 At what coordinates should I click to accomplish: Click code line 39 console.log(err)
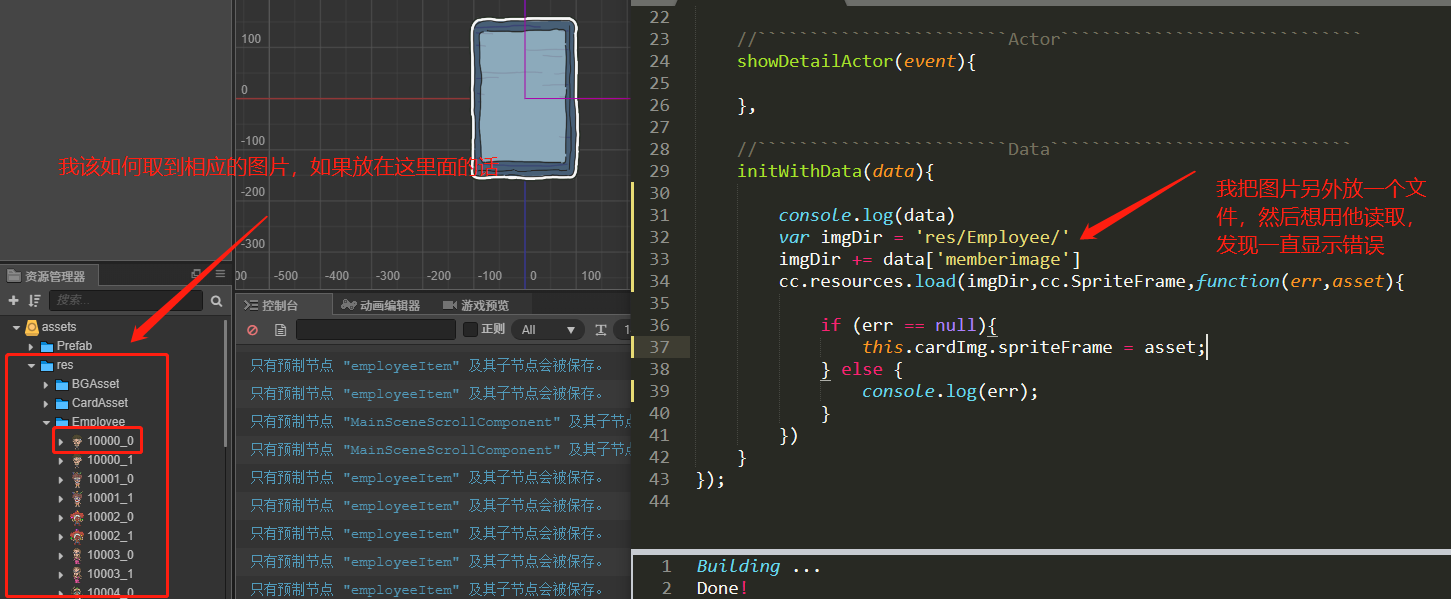tap(950, 391)
